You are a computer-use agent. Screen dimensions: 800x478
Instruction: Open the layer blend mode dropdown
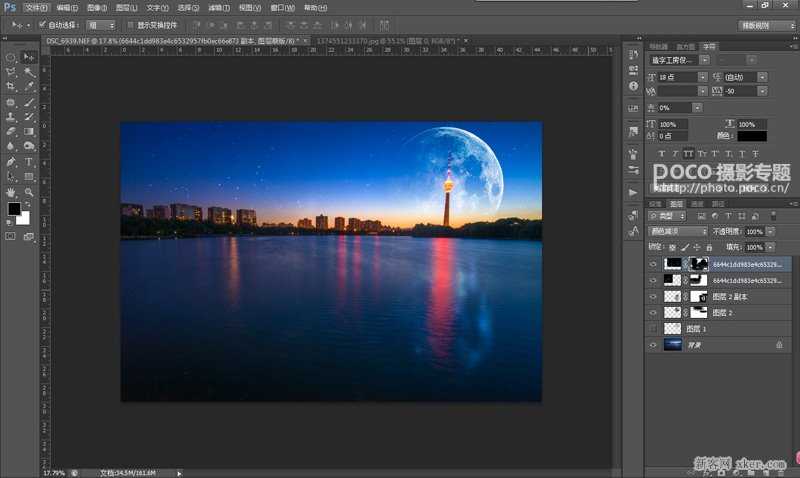pyautogui.click(x=678, y=232)
